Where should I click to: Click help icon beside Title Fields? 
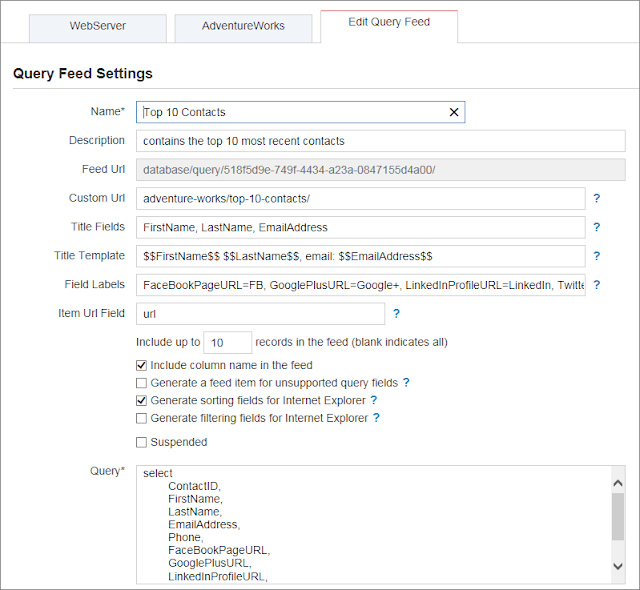click(597, 228)
